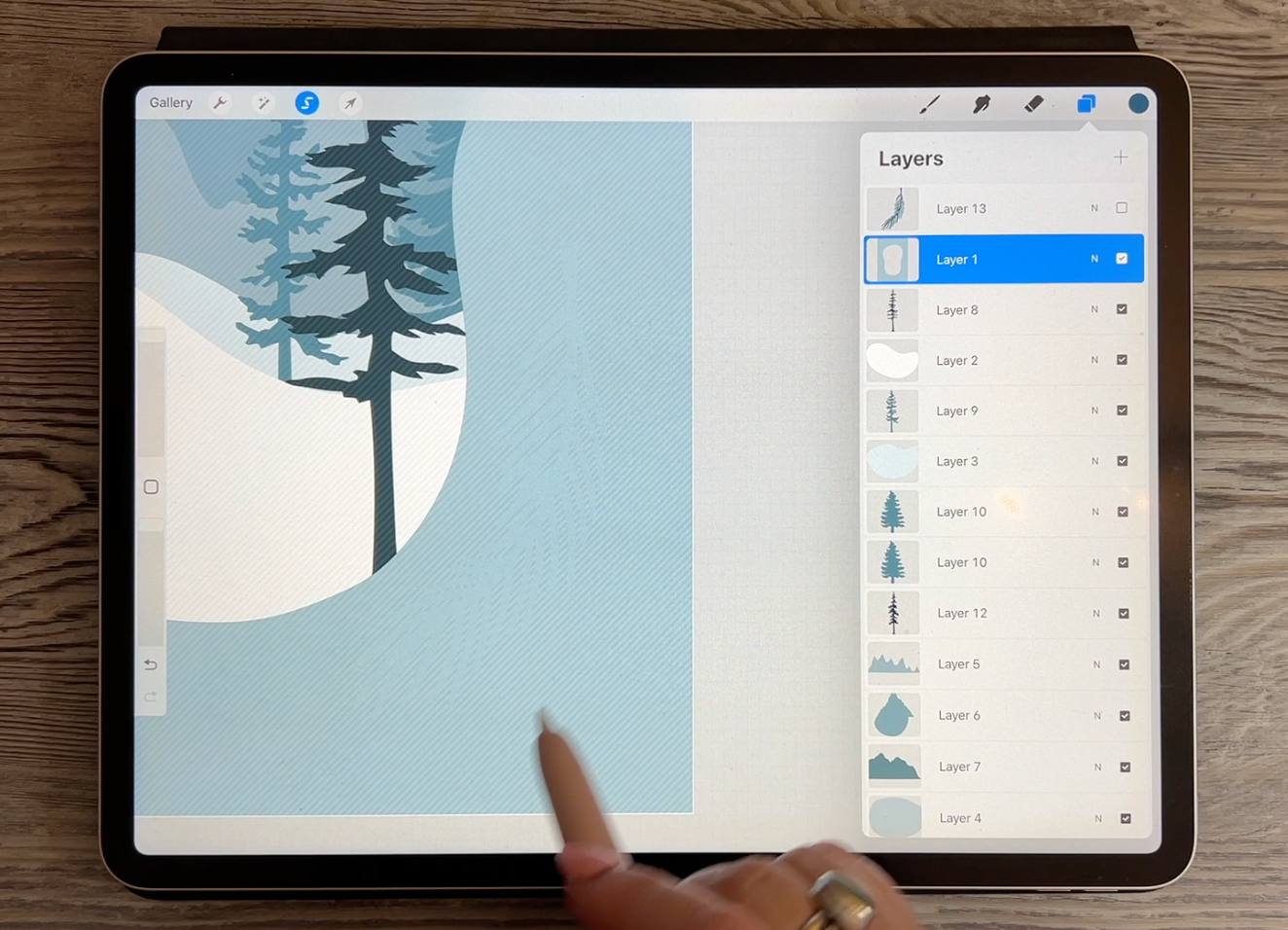This screenshot has width=1288, height=930.
Task: Open the Adjustments magic wand menu
Action: tap(263, 103)
